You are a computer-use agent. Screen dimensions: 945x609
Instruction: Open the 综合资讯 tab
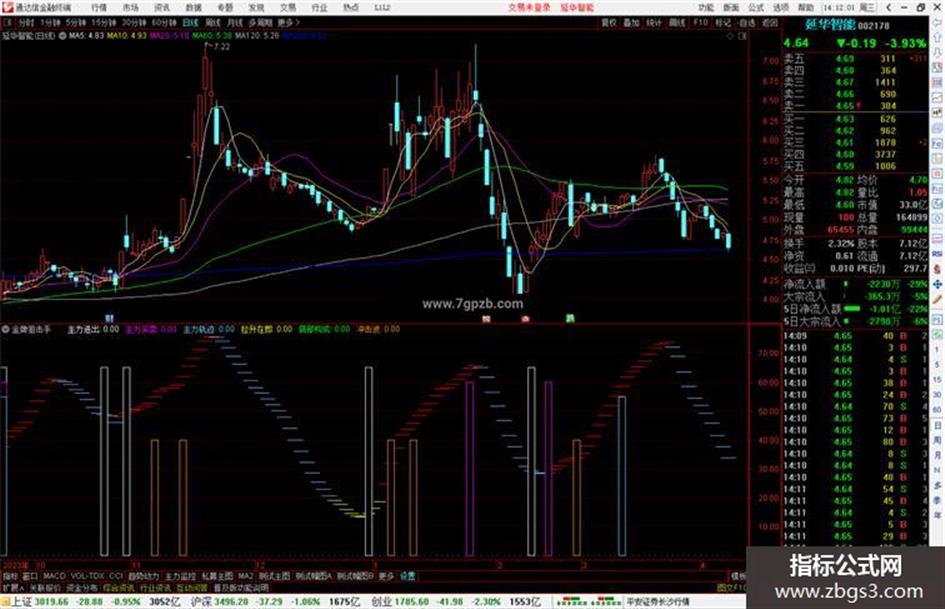tap(119, 588)
